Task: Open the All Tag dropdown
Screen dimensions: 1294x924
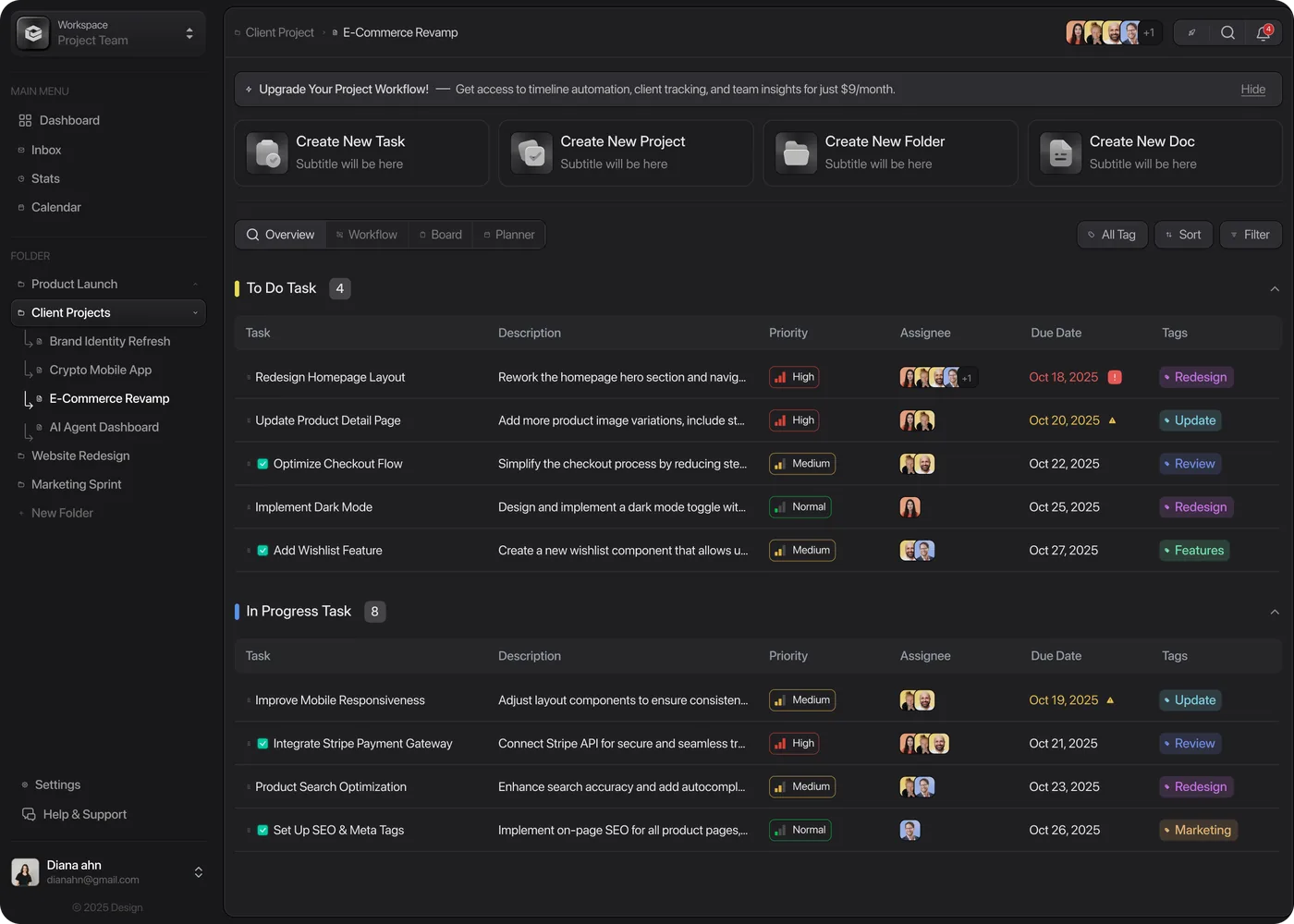Action: 1113,235
